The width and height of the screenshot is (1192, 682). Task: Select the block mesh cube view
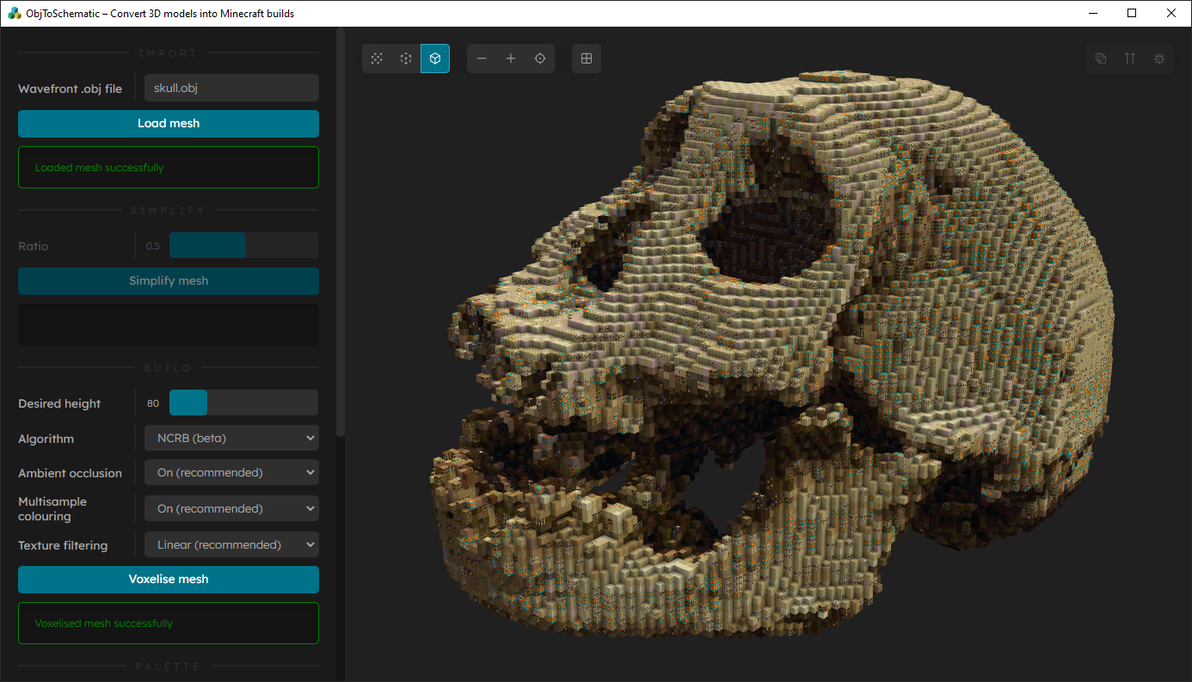pyautogui.click(x=435, y=59)
